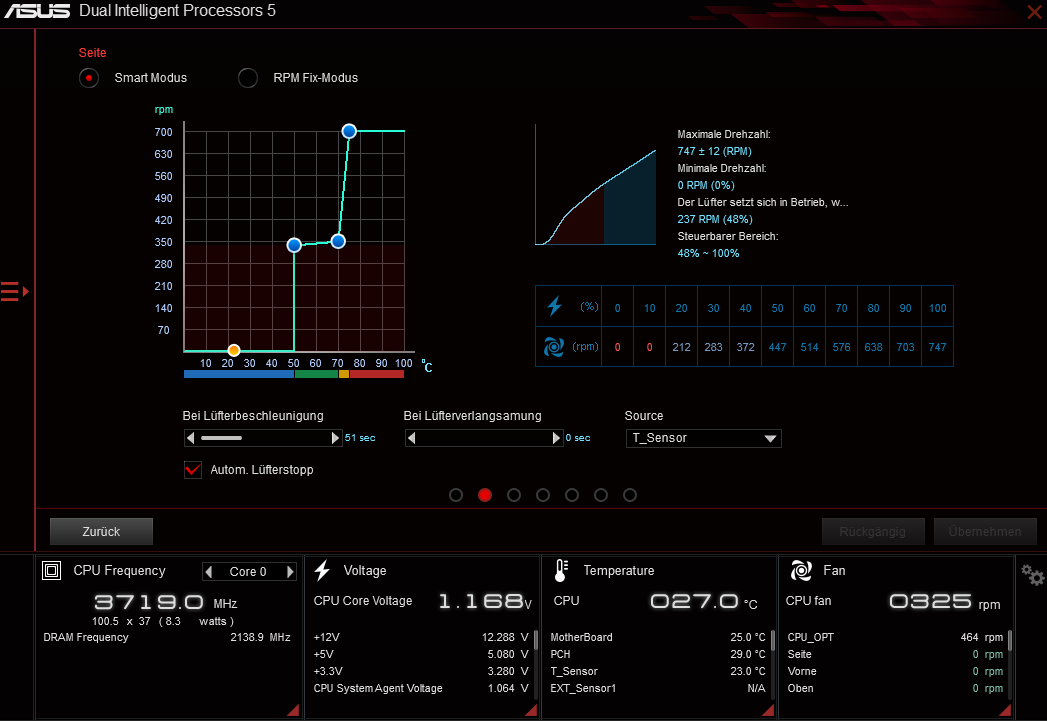
Task: Click the 237 RPM (48%) start value
Action: click(x=714, y=220)
